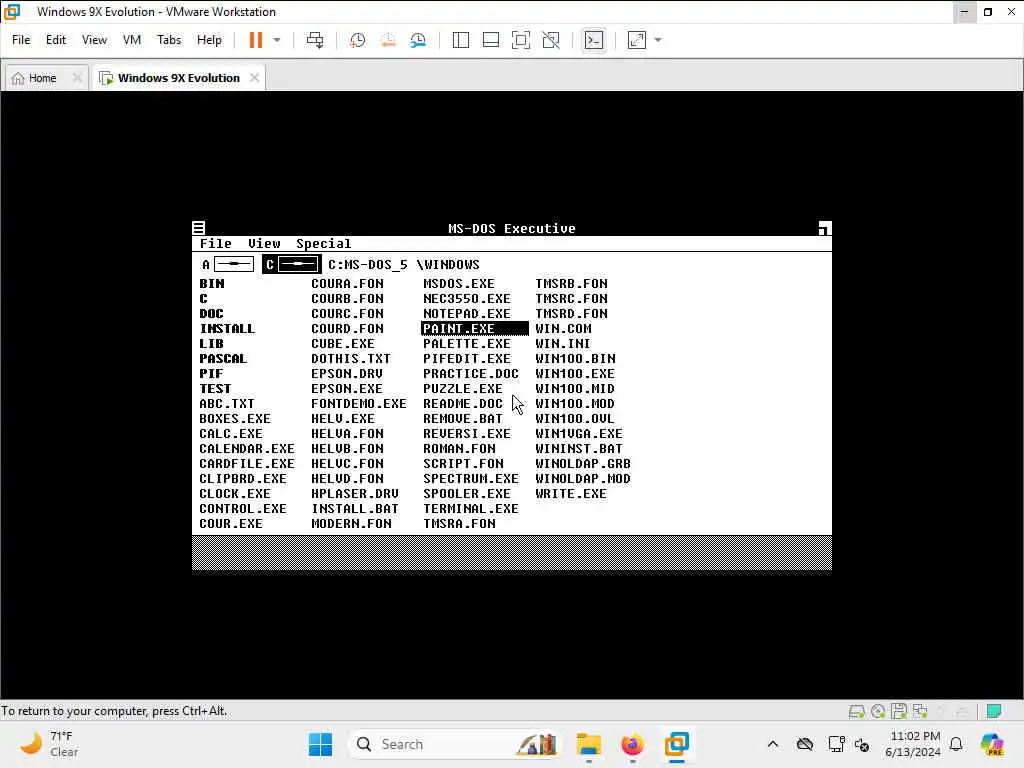Viewport: 1024px width, 768px height.
Task: Select WRITE.EXE file
Action: point(571,494)
